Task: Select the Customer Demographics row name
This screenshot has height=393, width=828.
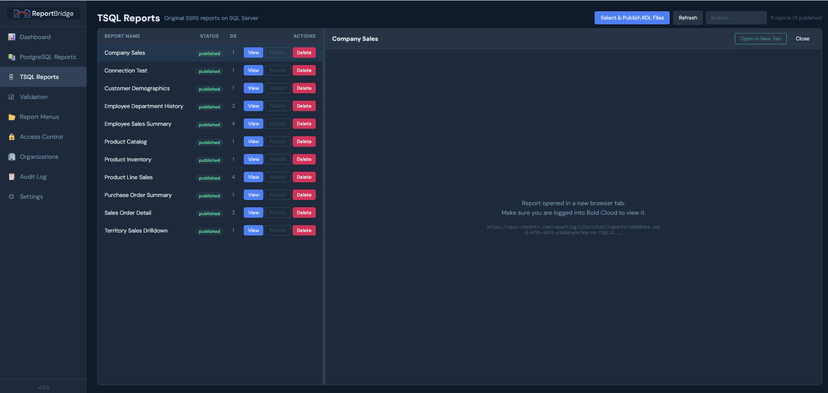Action: (x=137, y=88)
